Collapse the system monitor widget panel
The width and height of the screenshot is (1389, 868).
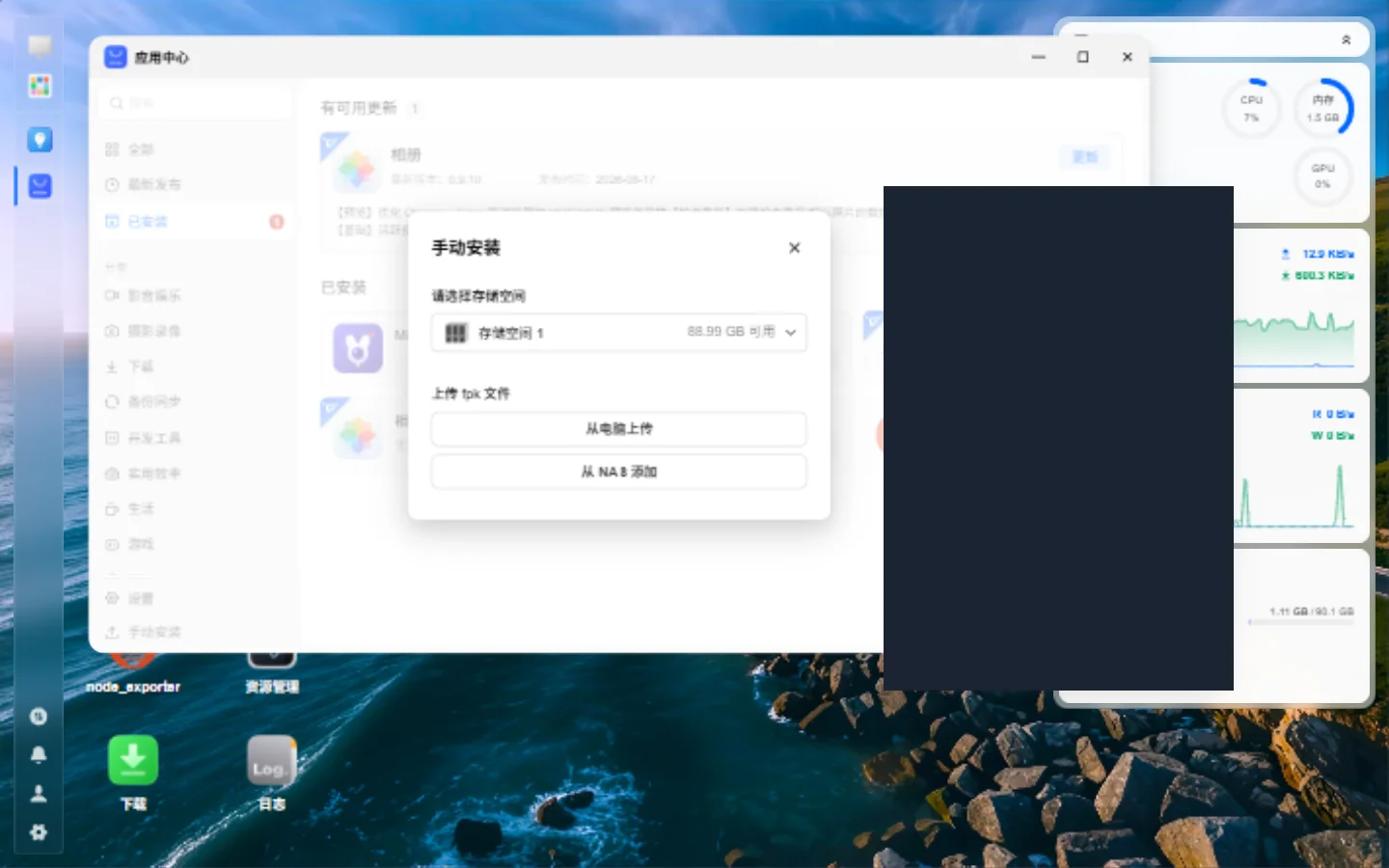coord(1347,41)
